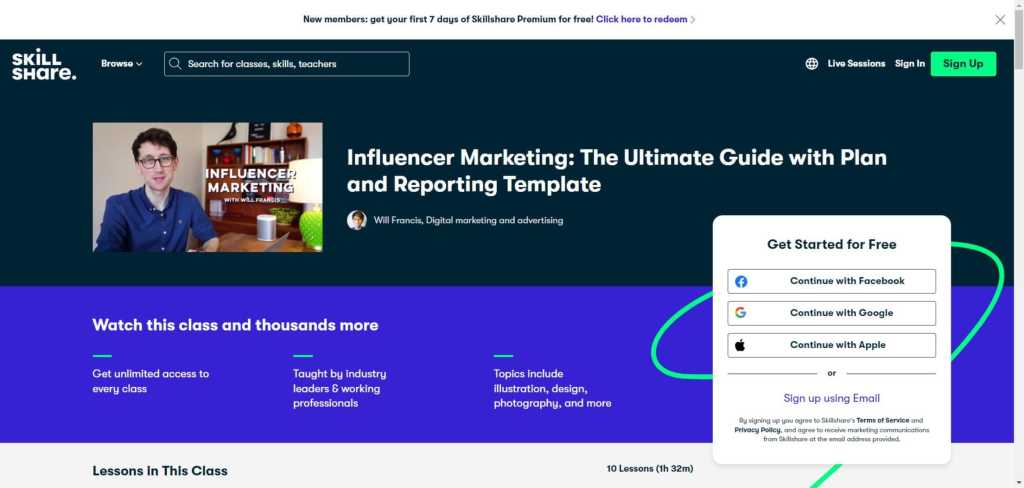Click the Facebook logo icon
Viewport: 1024px width, 488px height.
pyautogui.click(x=741, y=281)
